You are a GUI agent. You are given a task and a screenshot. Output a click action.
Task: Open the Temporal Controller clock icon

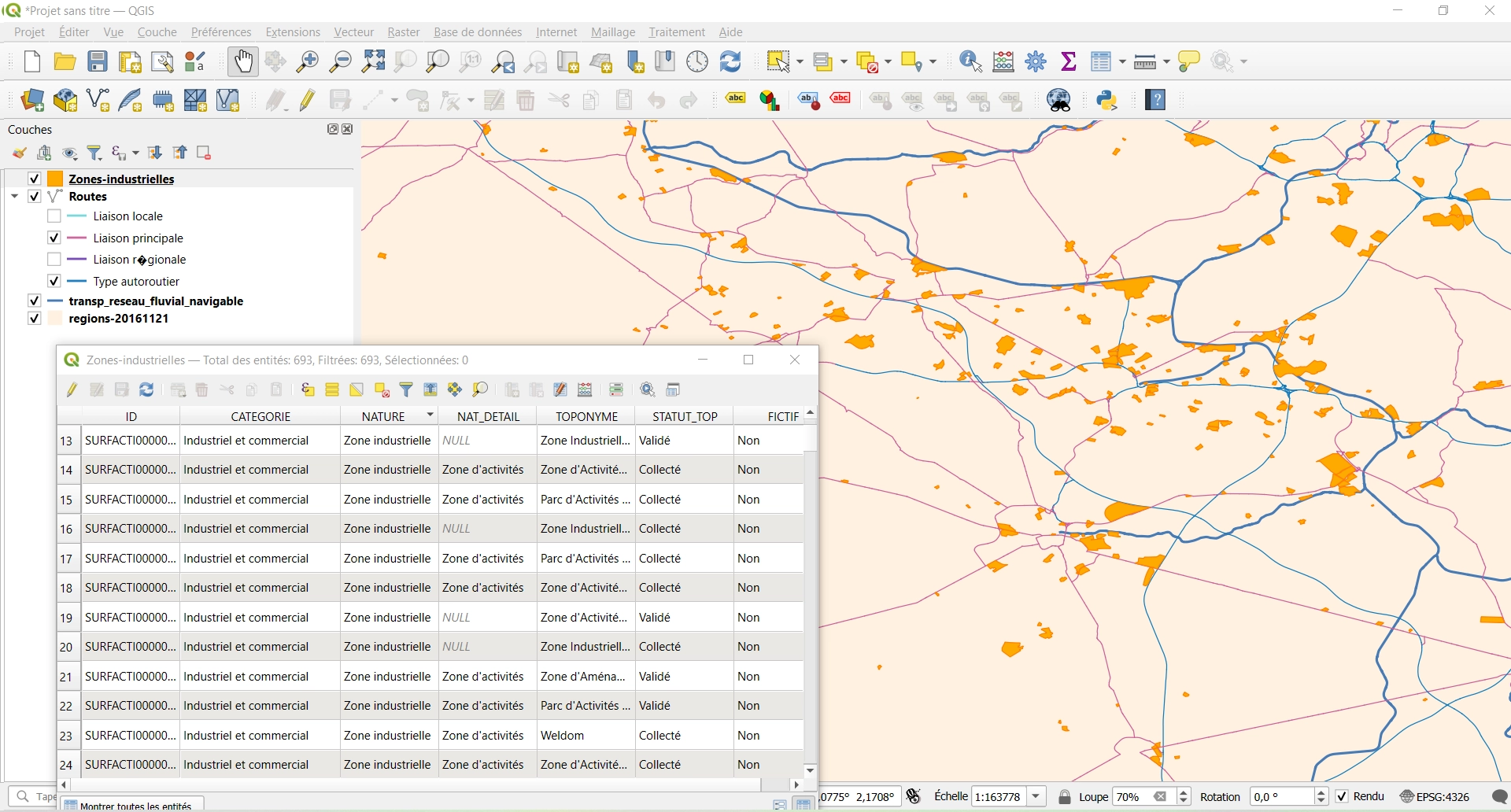pyautogui.click(x=698, y=61)
